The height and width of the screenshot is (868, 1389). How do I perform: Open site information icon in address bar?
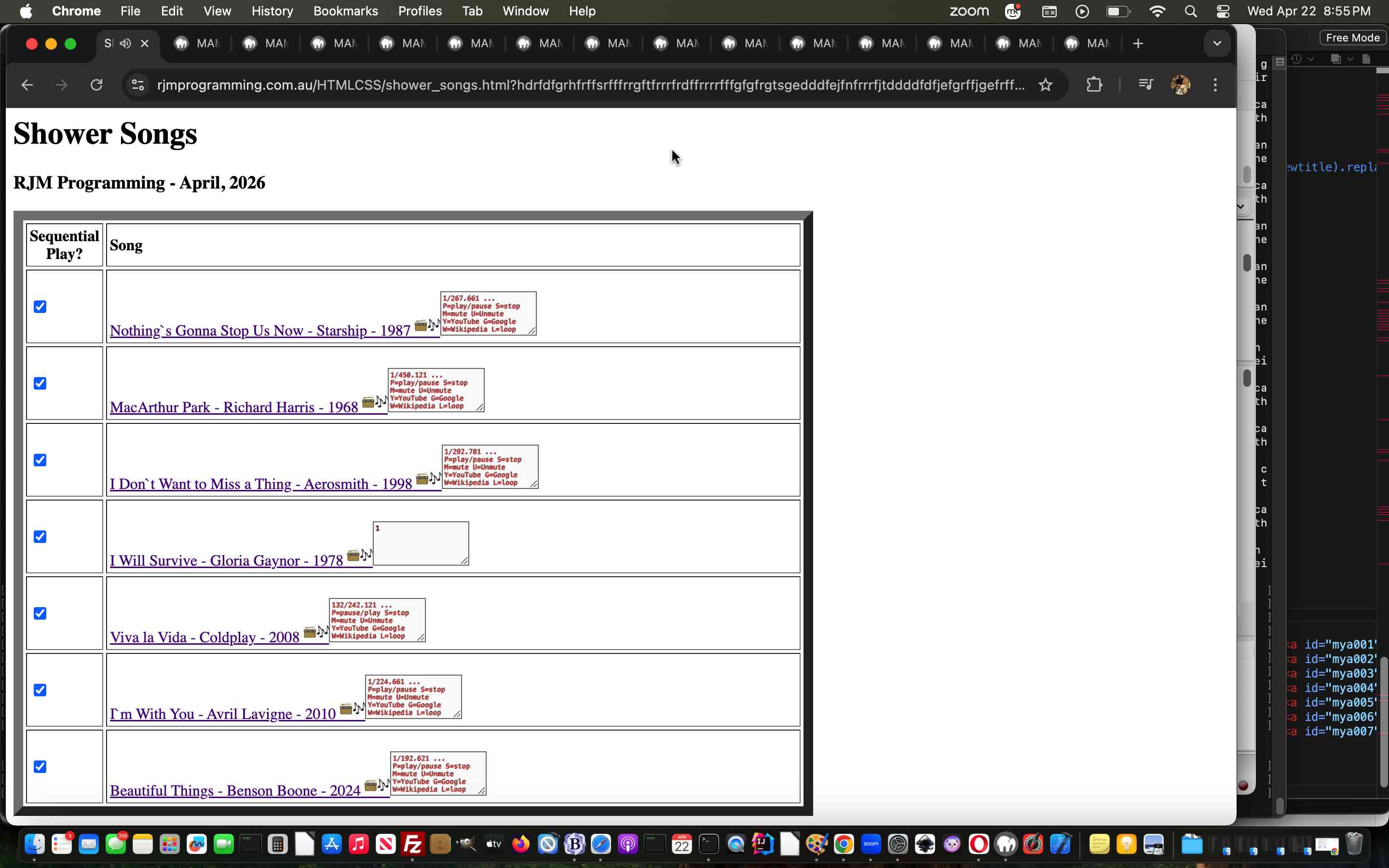(138, 85)
